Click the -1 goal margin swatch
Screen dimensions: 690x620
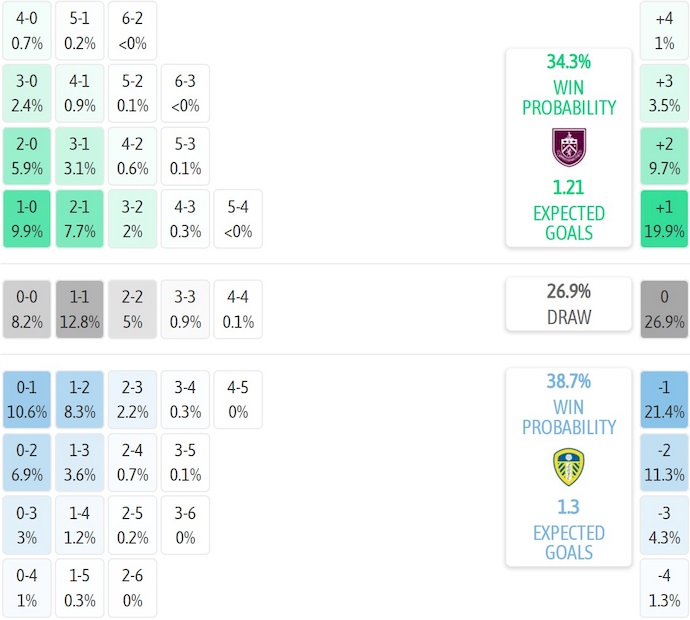pyautogui.click(x=664, y=399)
